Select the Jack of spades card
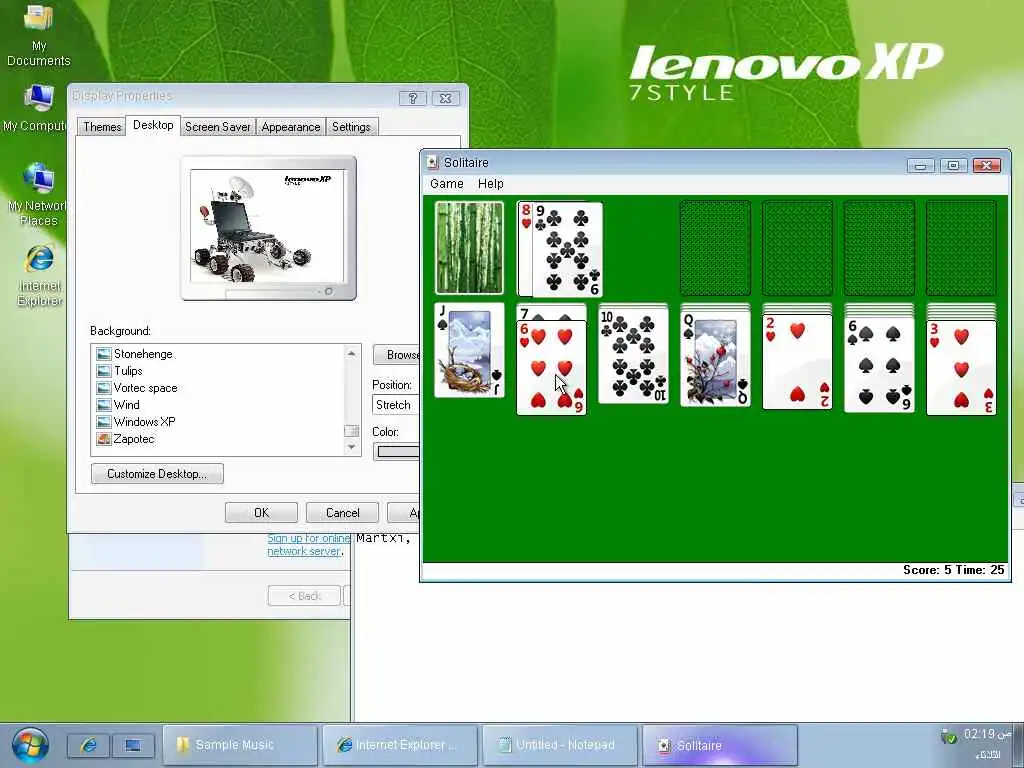Screen dimensions: 1024x768 [469, 350]
